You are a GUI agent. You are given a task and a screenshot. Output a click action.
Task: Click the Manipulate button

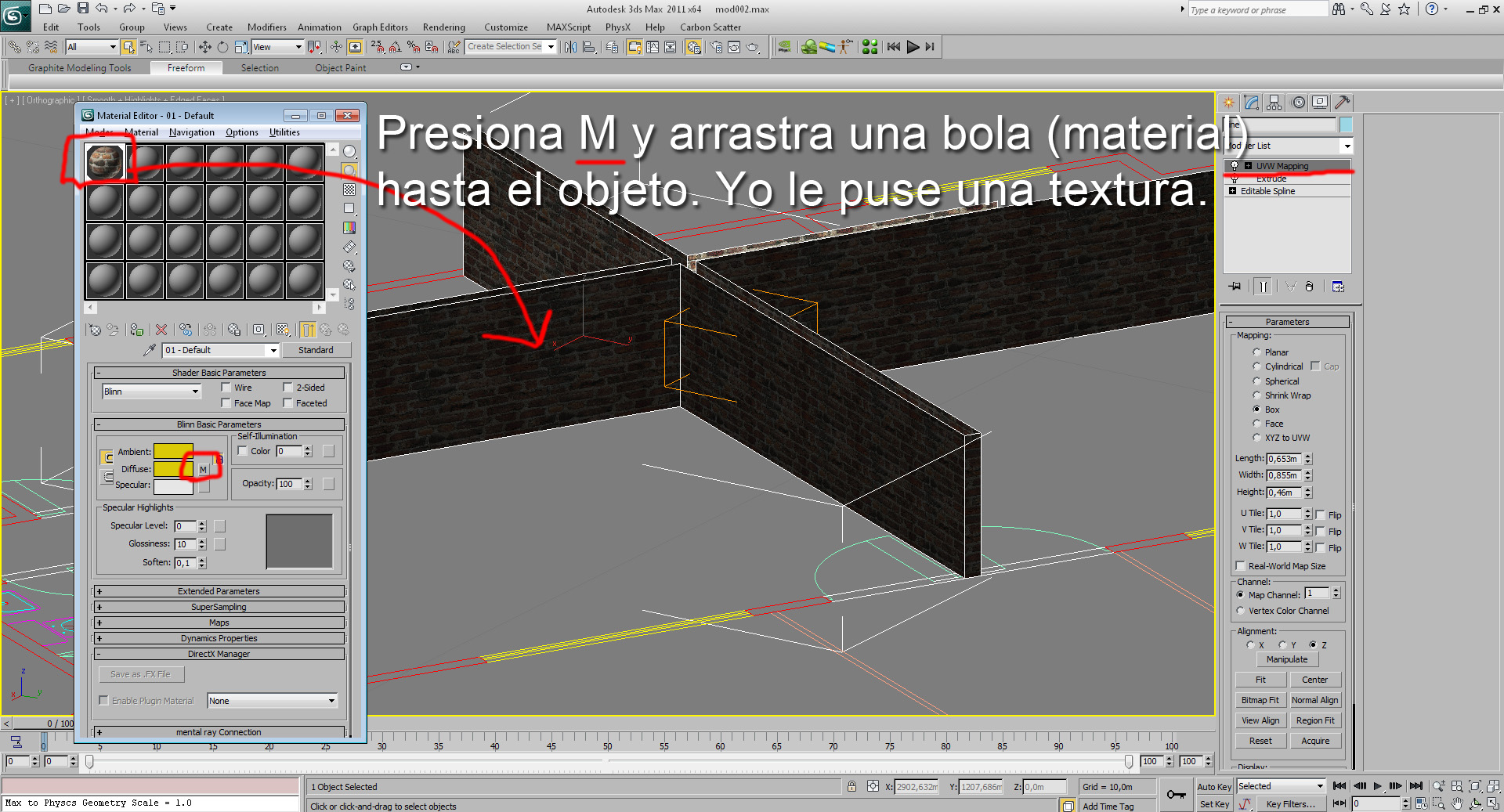[1287, 659]
